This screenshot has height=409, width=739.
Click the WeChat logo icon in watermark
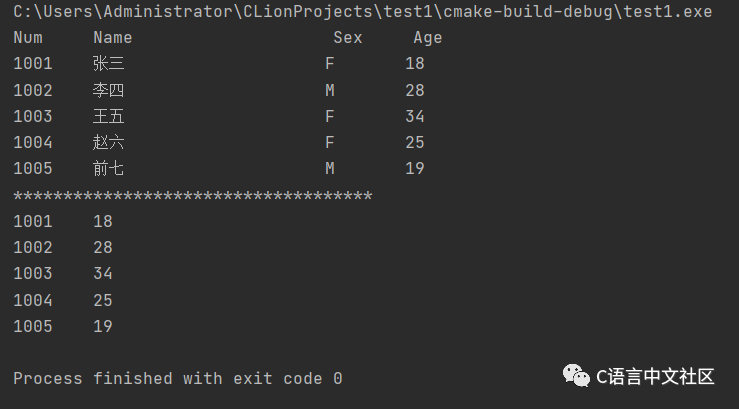[x=576, y=376]
